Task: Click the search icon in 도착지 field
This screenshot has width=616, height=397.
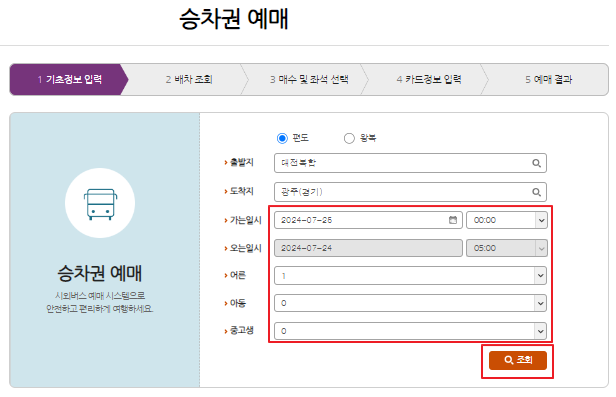Action: 536,192
